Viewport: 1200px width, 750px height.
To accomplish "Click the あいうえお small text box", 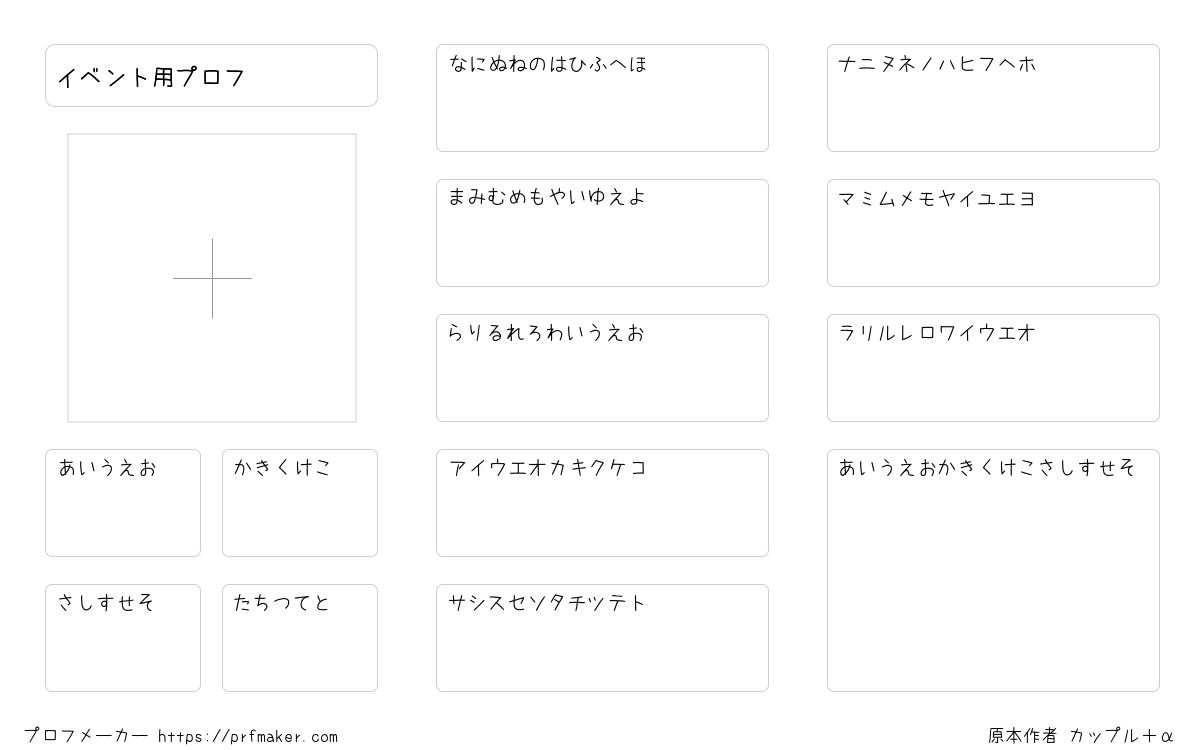I will [123, 503].
